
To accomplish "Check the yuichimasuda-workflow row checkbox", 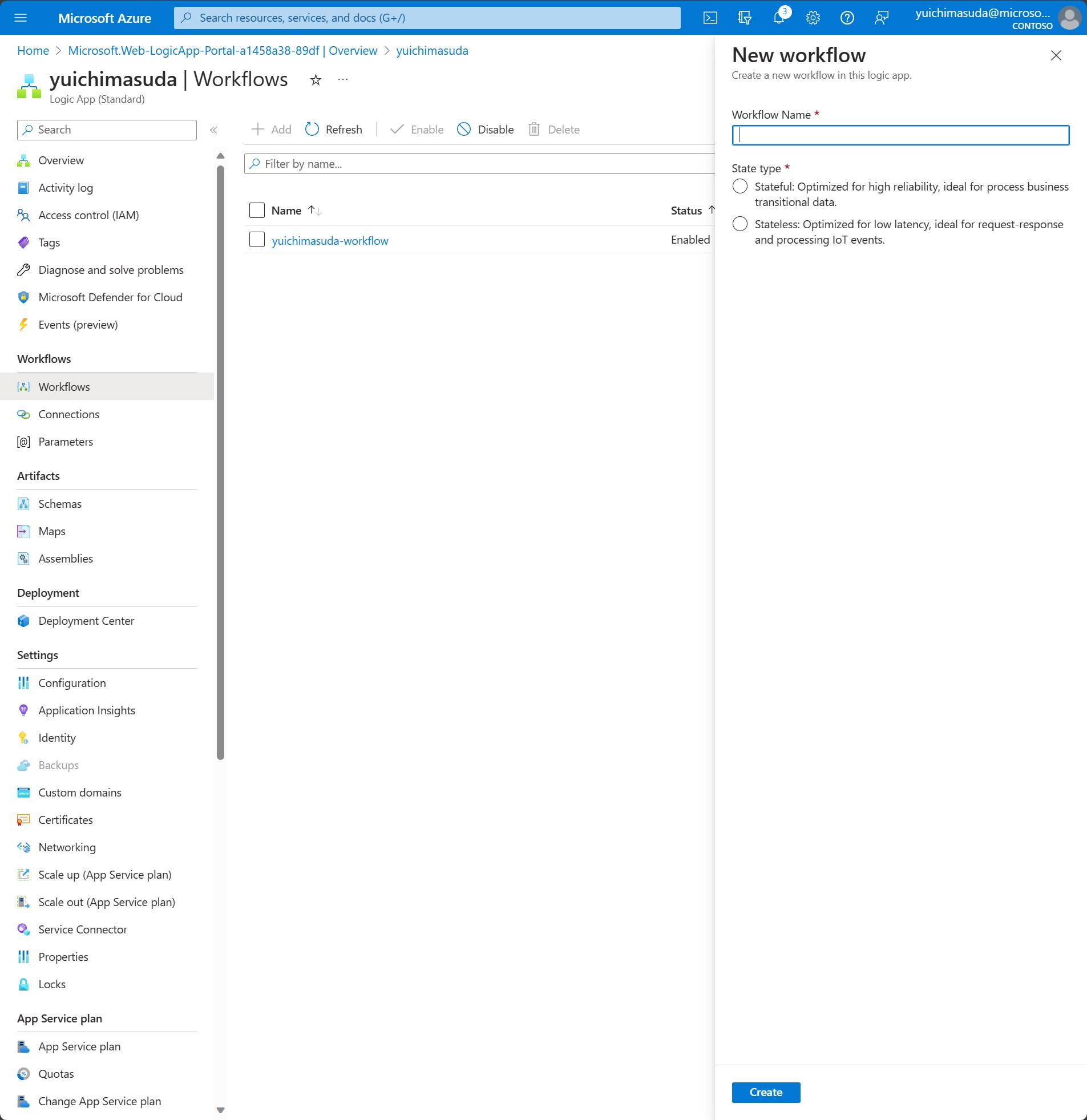I will [x=256, y=240].
